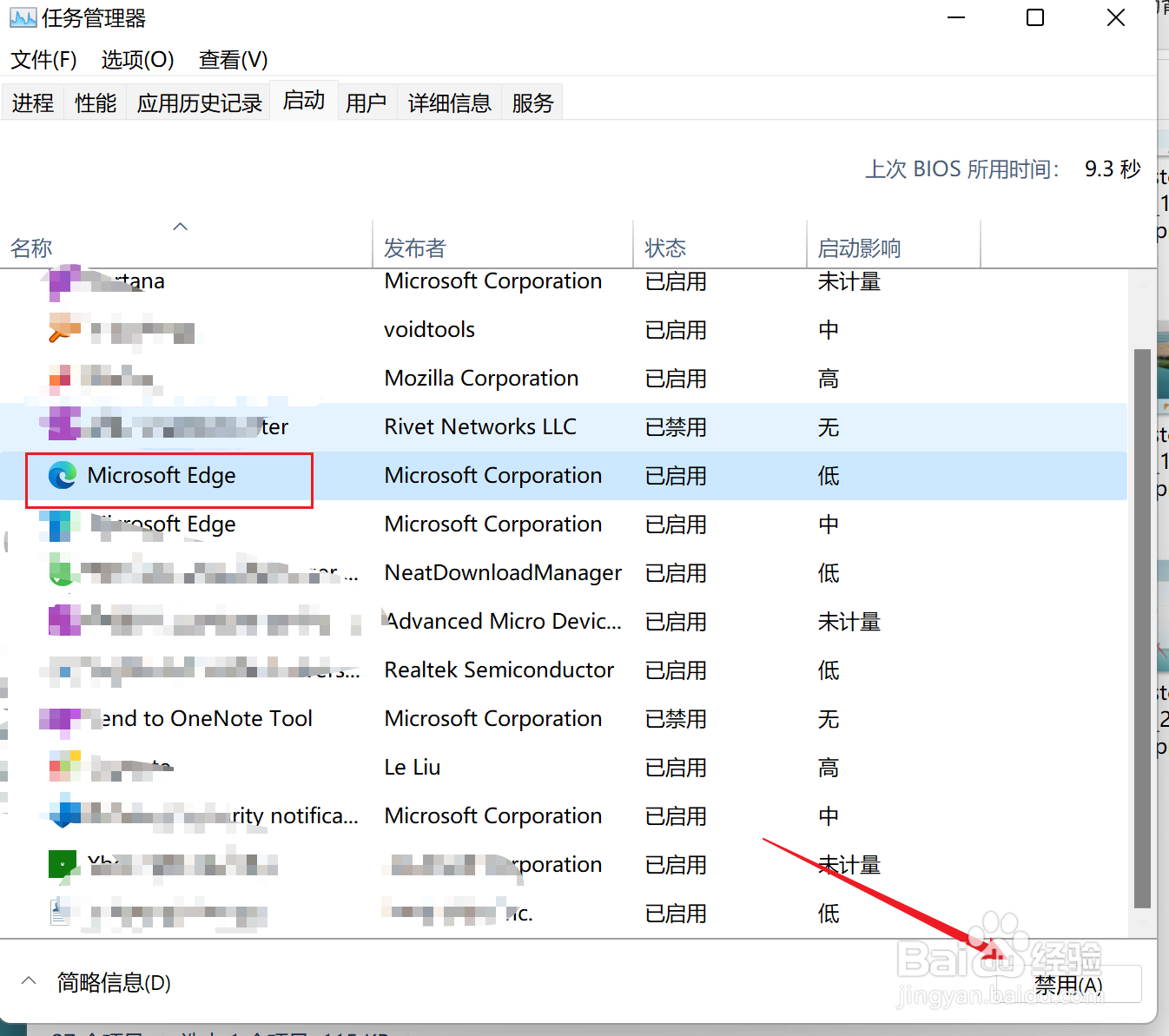Switch to the 进程 tab
Viewport: 1169px width, 1036px height.
coord(33,102)
